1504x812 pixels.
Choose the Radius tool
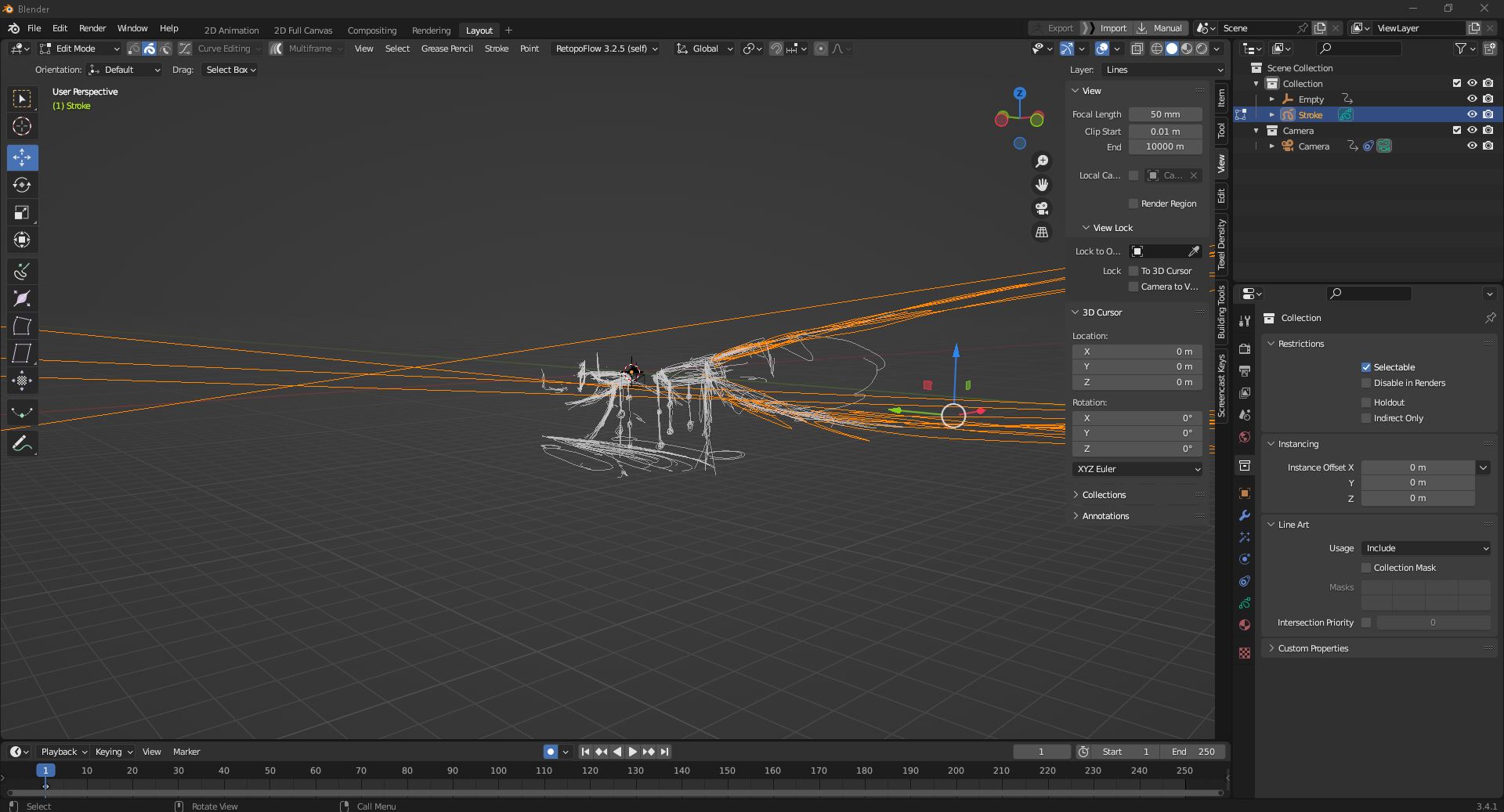tap(22, 298)
